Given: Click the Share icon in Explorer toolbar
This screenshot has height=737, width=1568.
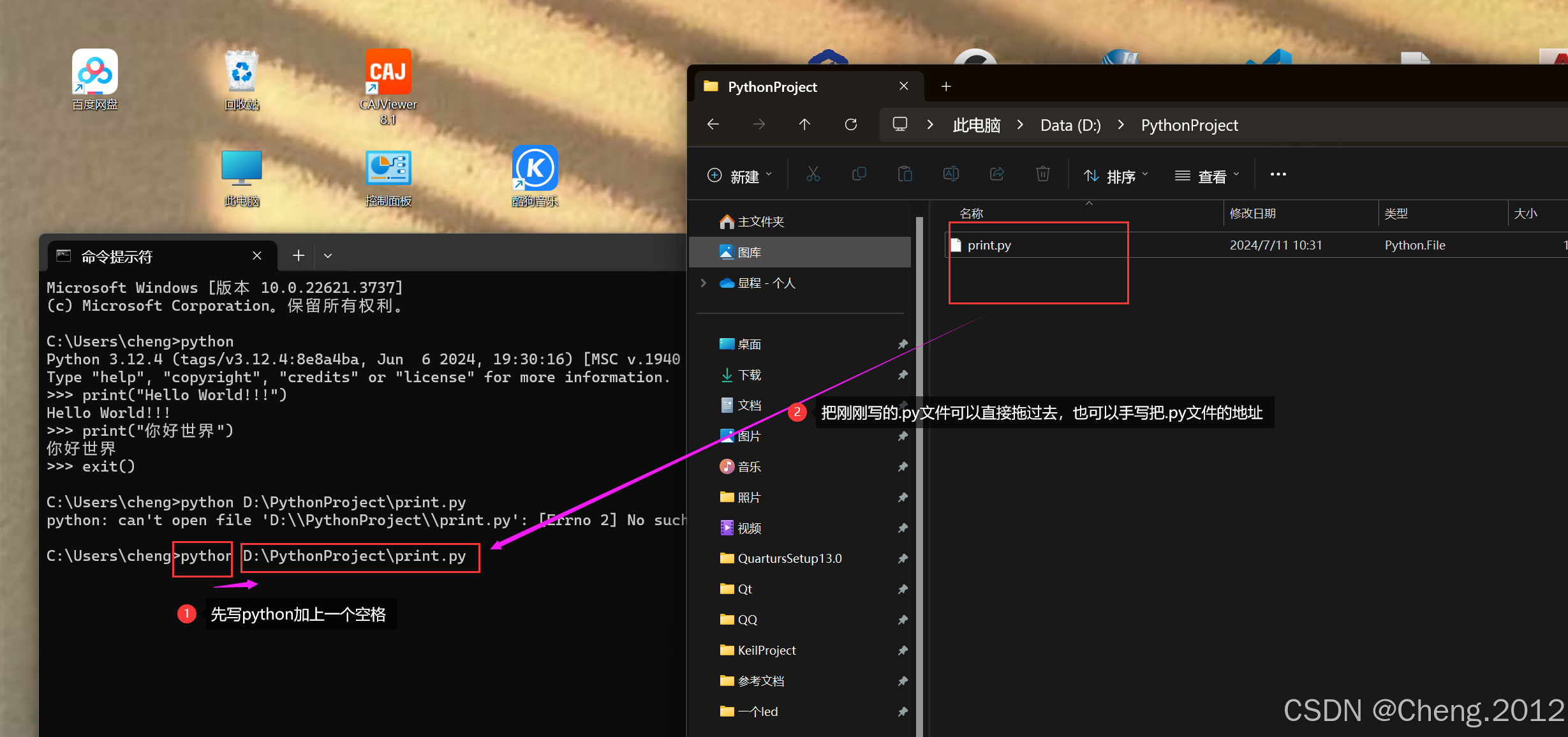Looking at the screenshot, I should click(996, 174).
